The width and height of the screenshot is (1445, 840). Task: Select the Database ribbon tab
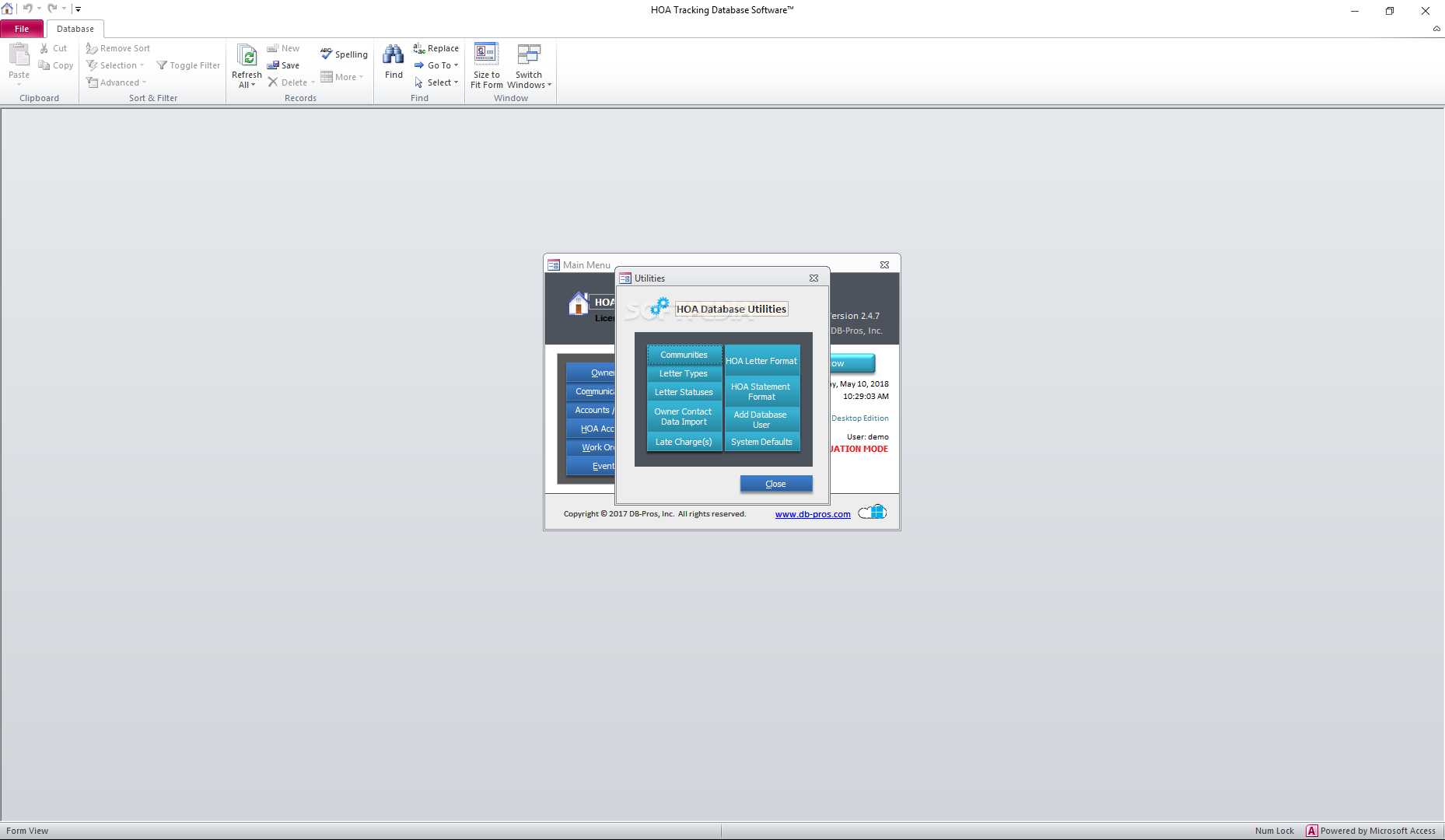(75, 29)
